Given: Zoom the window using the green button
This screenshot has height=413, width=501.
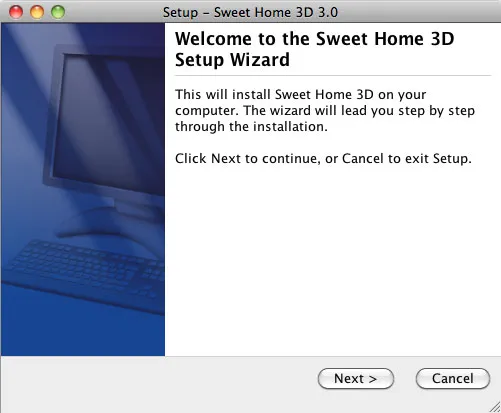Looking at the screenshot, I should click(x=58, y=12).
